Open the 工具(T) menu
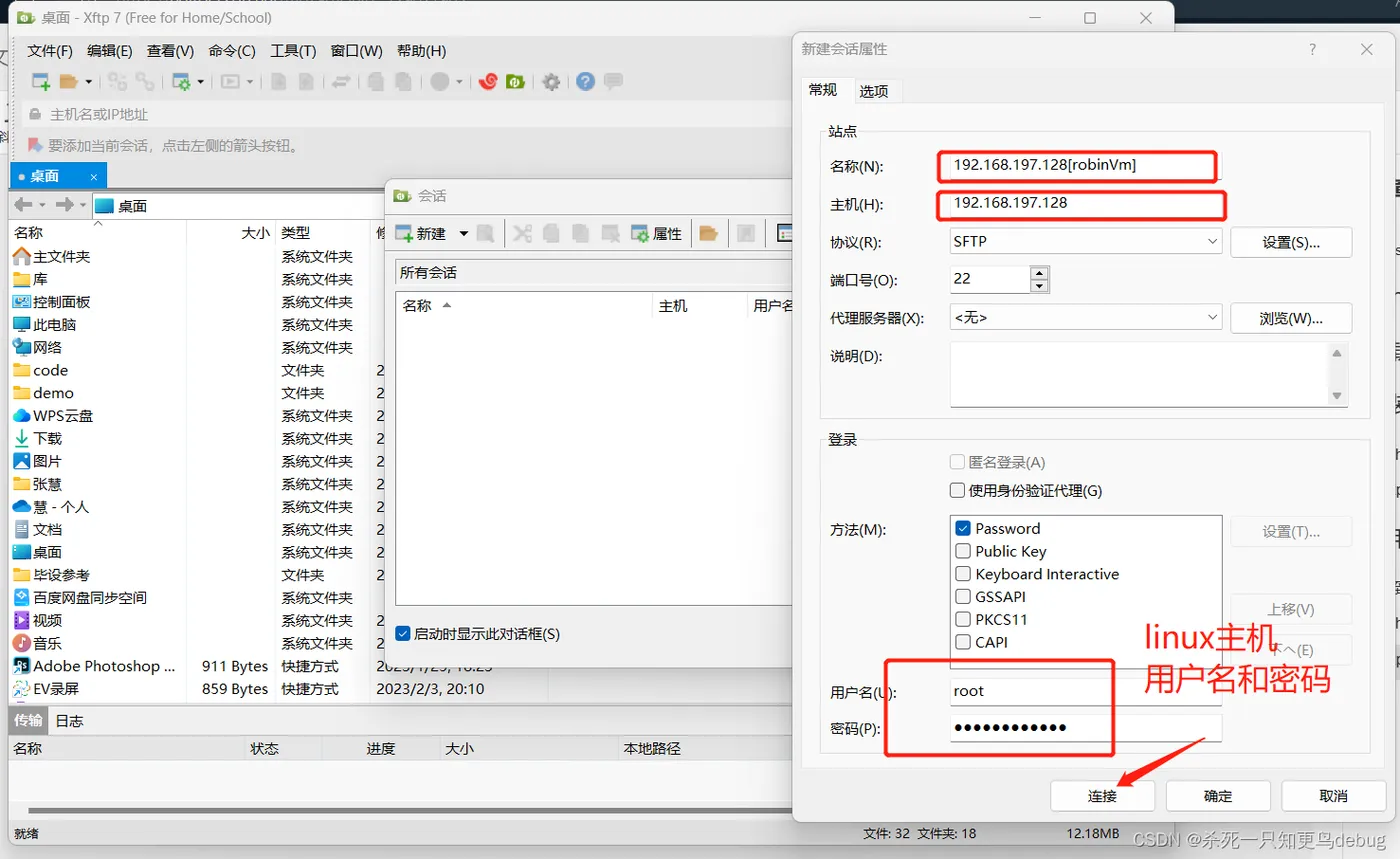 pyautogui.click(x=294, y=51)
